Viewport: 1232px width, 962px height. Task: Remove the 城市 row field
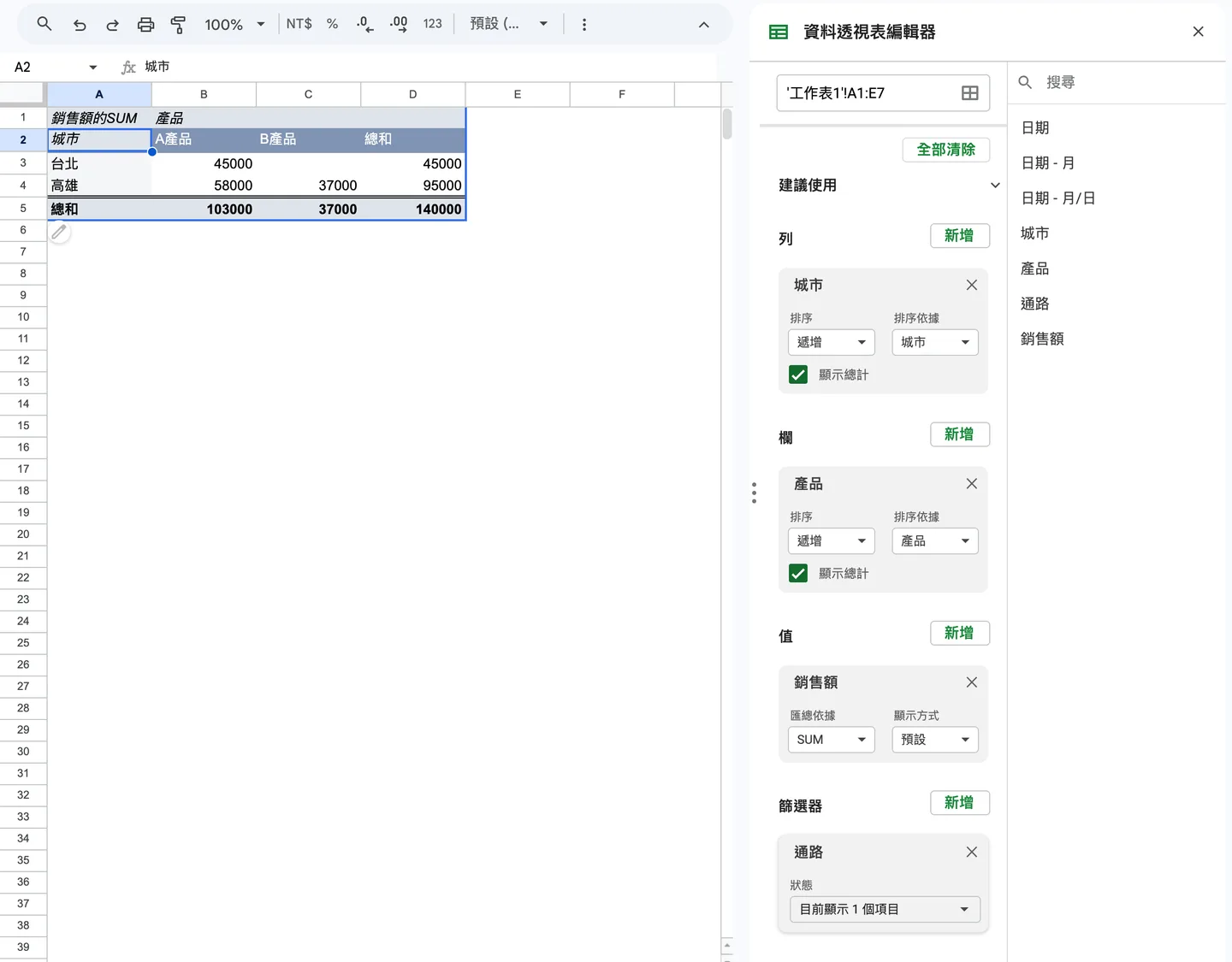pyautogui.click(x=972, y=285)
